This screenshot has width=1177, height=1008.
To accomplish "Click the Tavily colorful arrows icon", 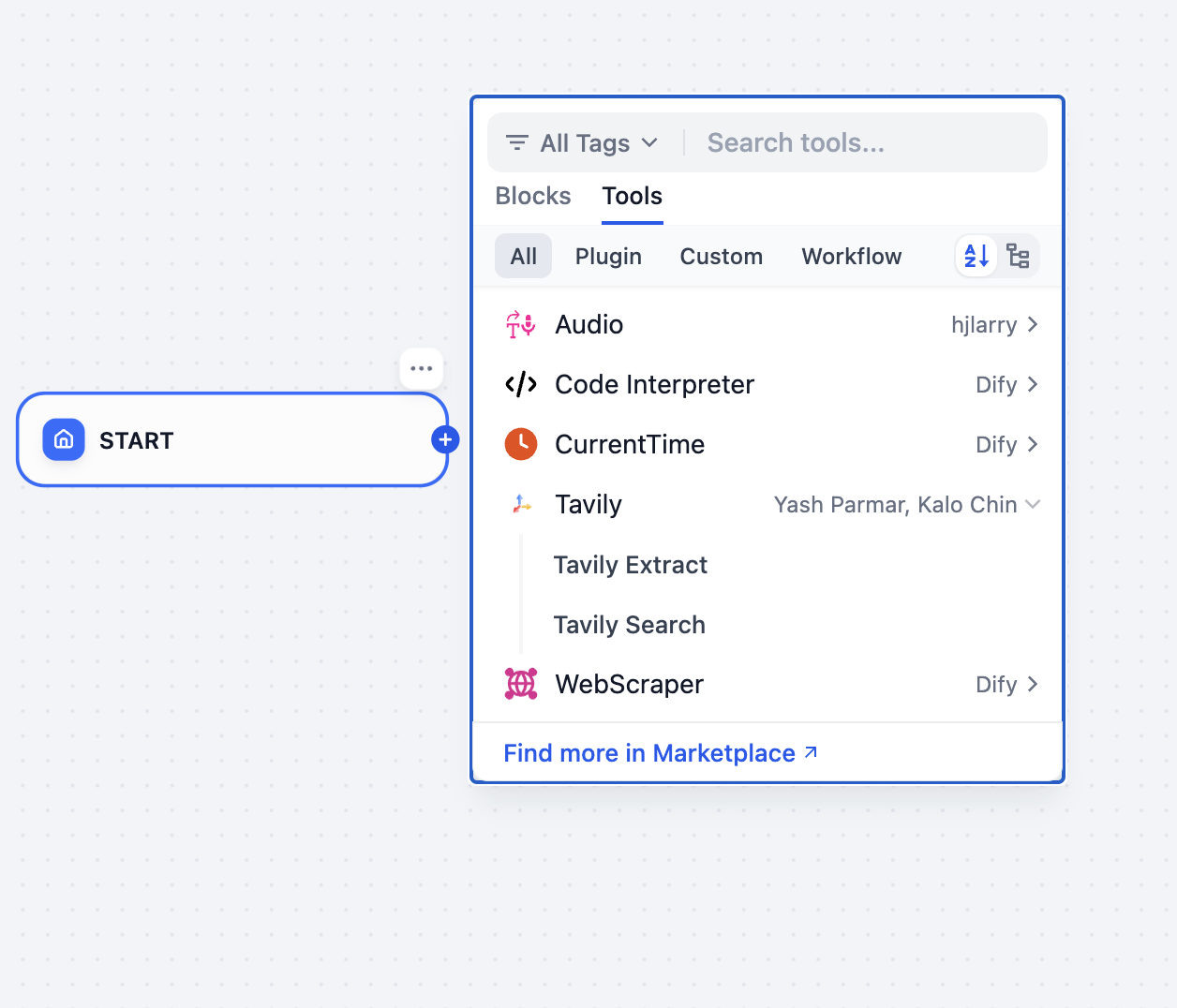I will [521, 504].
